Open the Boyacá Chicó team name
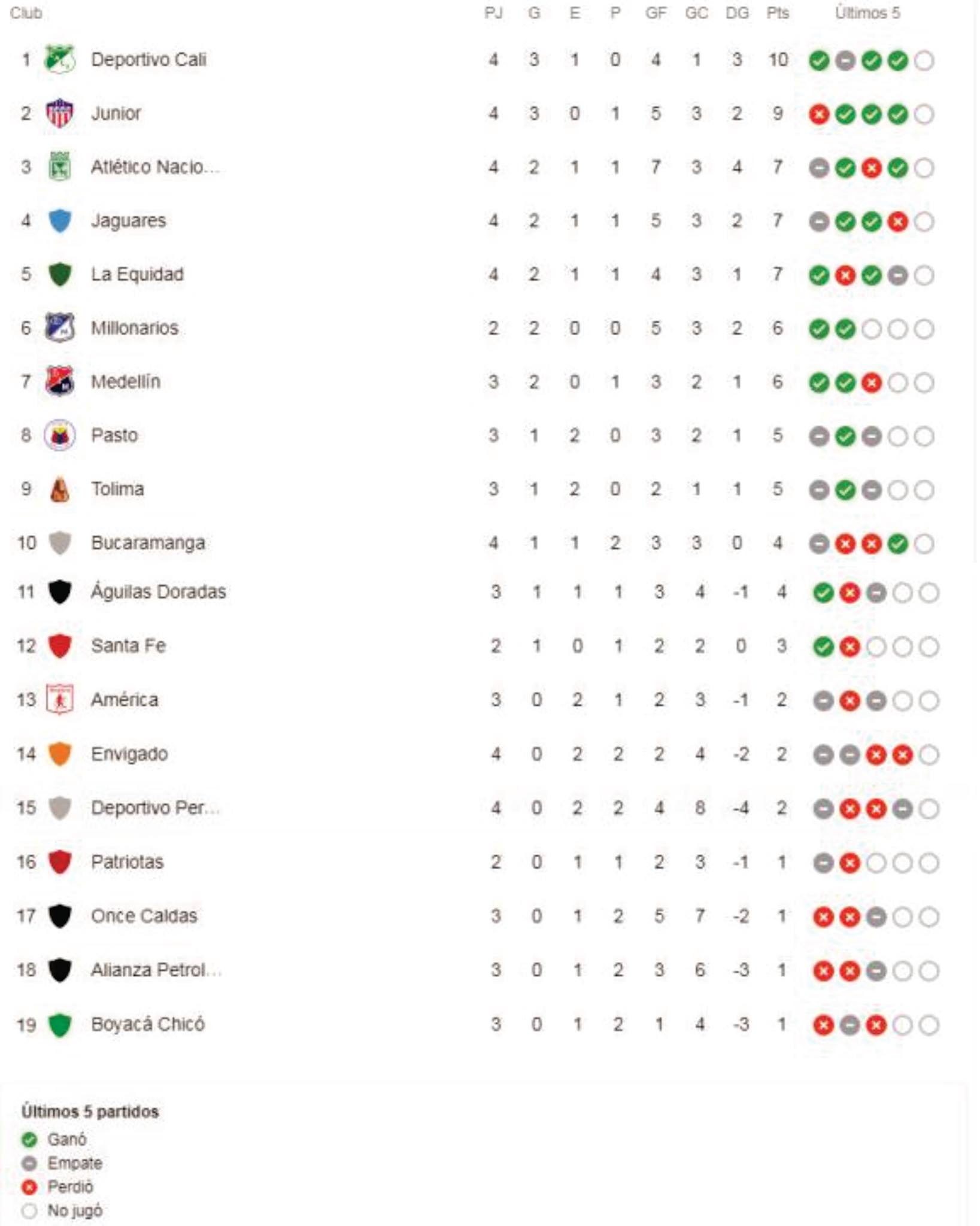The height and width of the screenshot is (1226, 980). pos(147,1024)
